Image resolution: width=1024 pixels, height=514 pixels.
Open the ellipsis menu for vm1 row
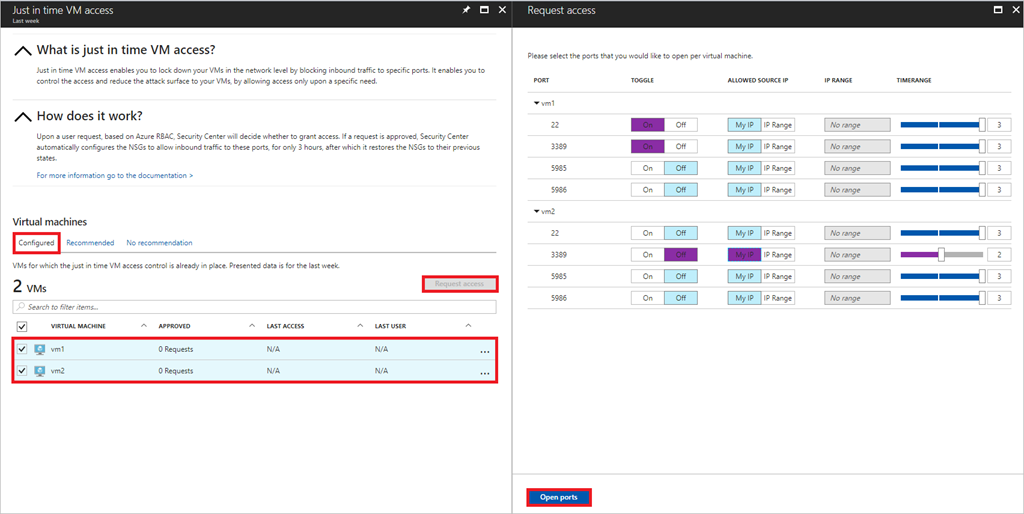485,351
